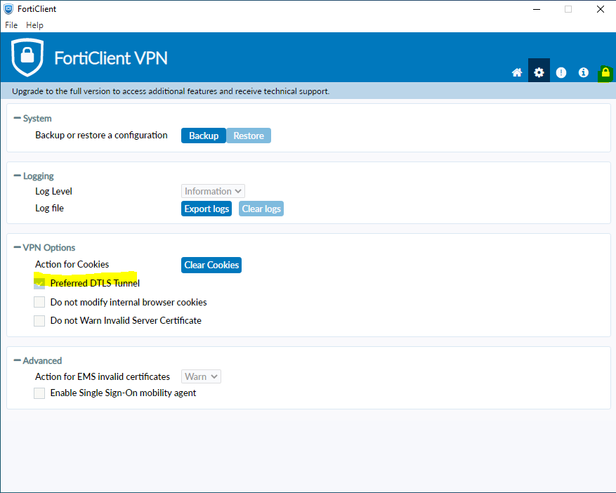Open EMS invalid certificates action dropdown
The width and height of the screenshot is (616, 493).
(x=201, y=376)
